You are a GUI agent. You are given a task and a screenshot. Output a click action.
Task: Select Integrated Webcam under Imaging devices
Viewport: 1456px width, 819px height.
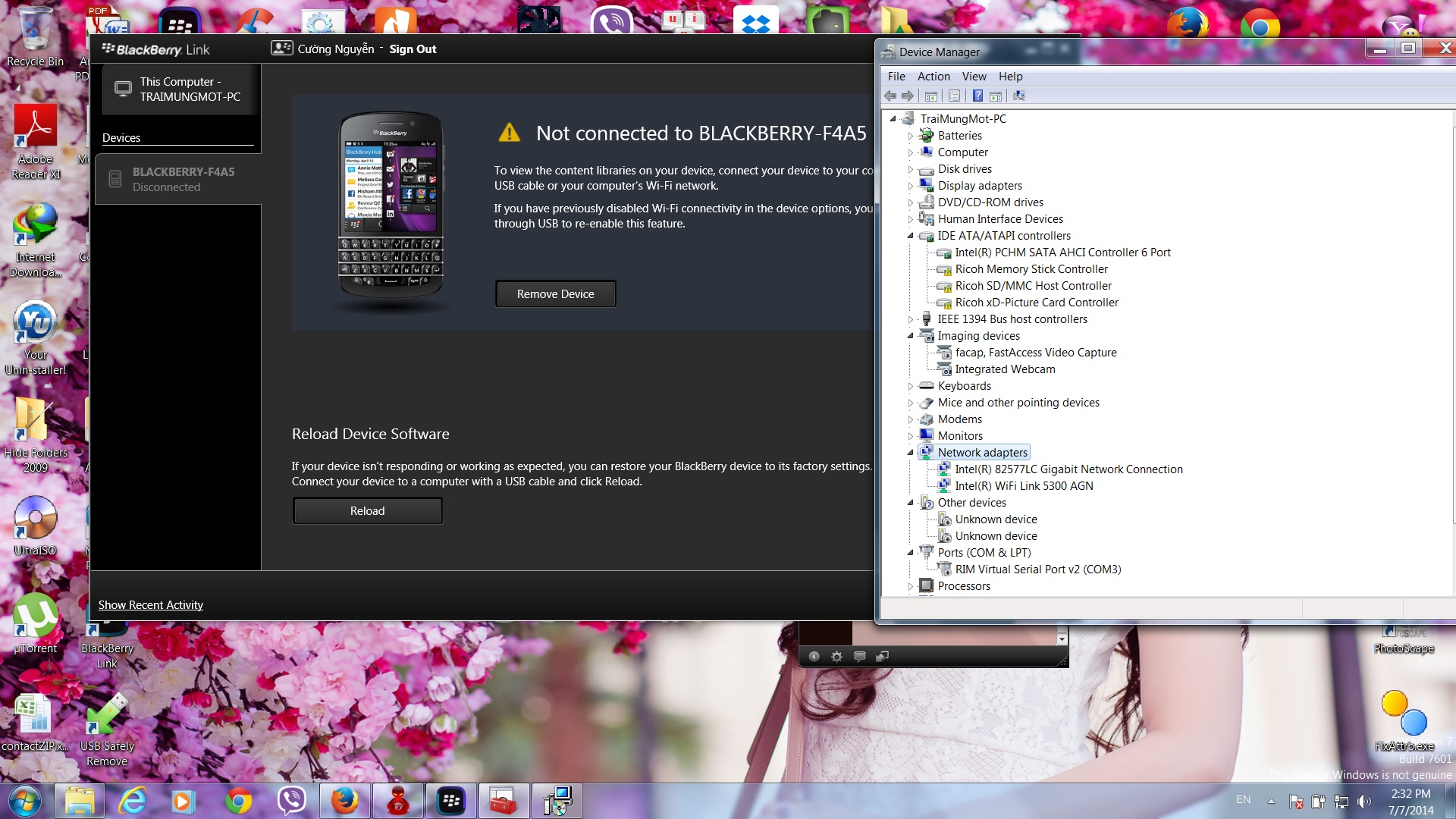point(1005,369)
